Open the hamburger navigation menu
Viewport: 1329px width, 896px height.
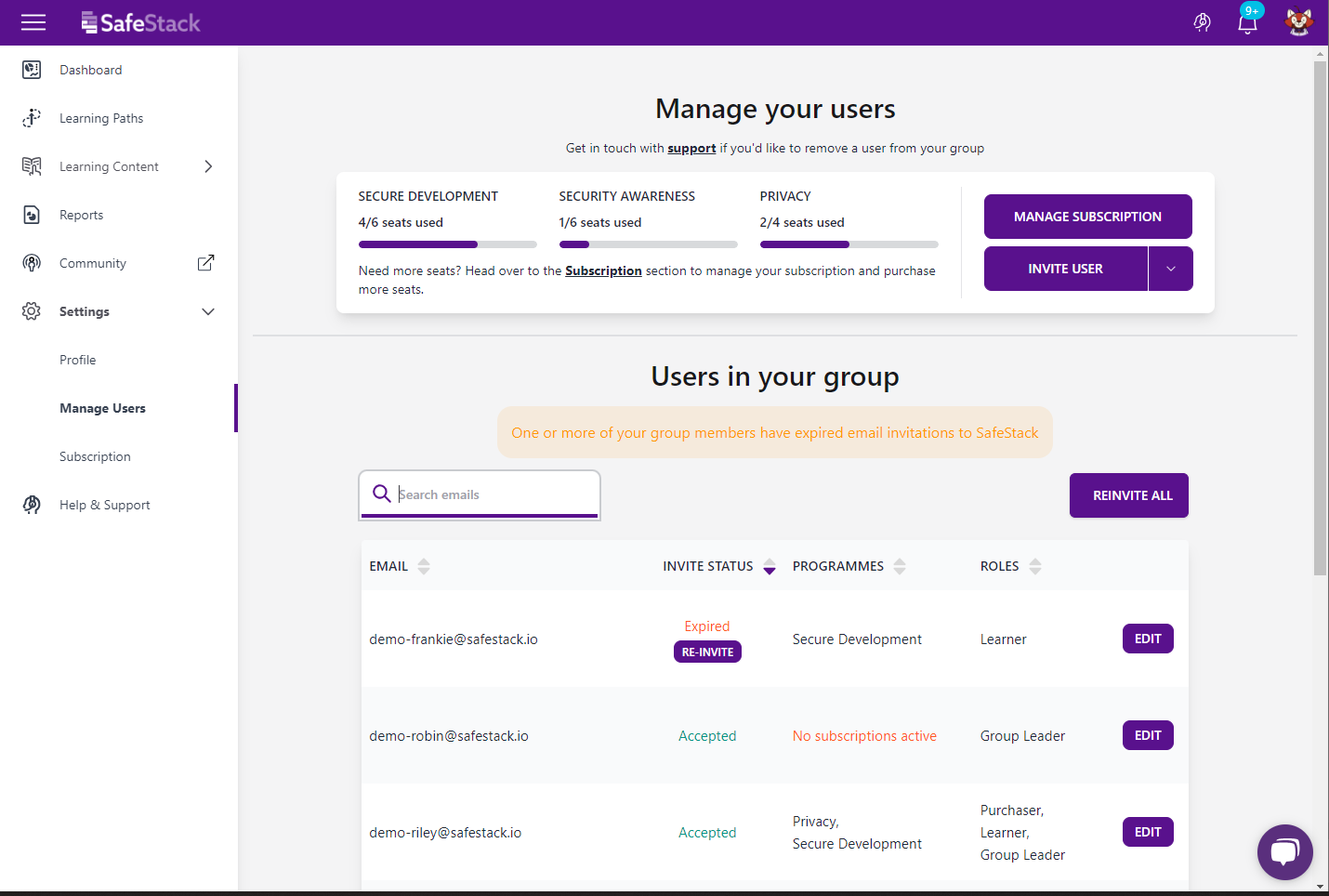33,22
